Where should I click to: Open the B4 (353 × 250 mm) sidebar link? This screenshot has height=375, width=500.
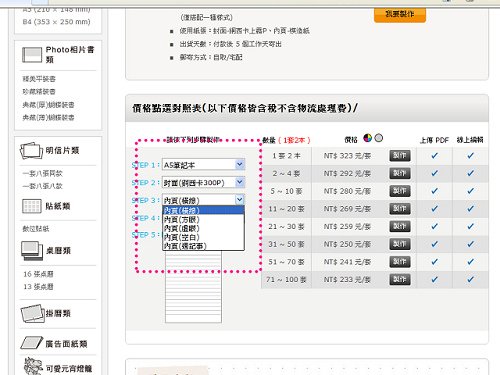[56, 22]
